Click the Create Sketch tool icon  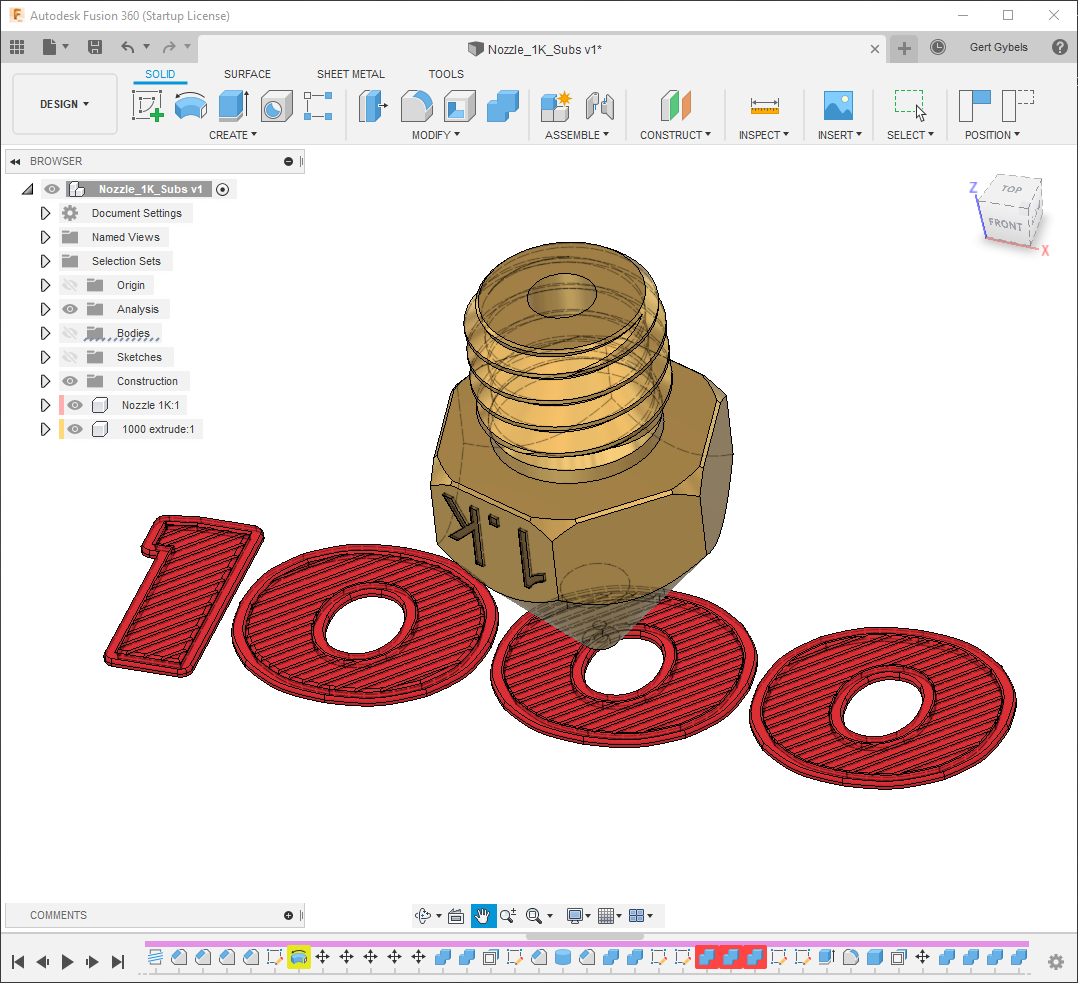pyautogui.click(x=148, y=105)
